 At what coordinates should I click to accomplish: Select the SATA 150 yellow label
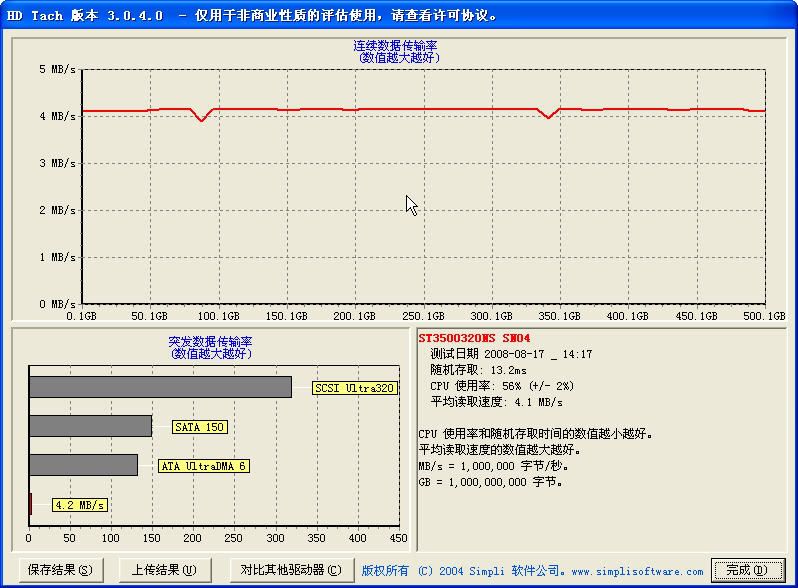[x=200, y=427]
